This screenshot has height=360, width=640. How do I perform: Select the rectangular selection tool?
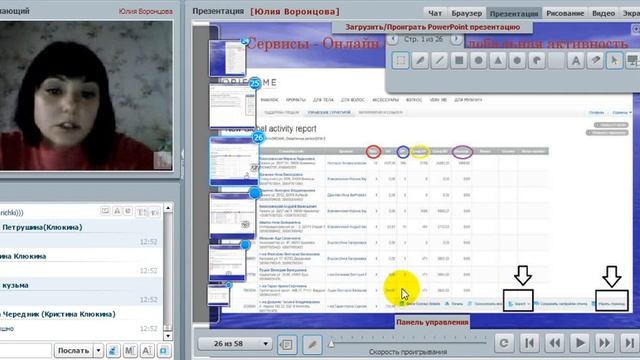(x=400, y=60)
